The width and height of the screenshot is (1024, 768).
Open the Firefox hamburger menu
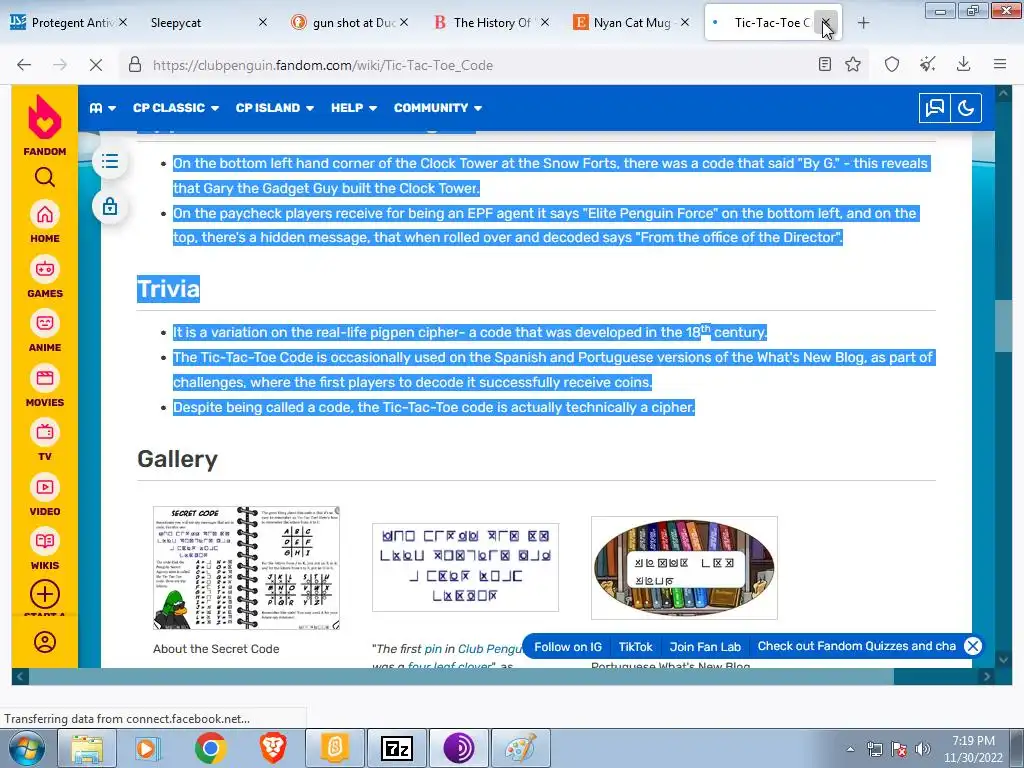coord(1000,64)
